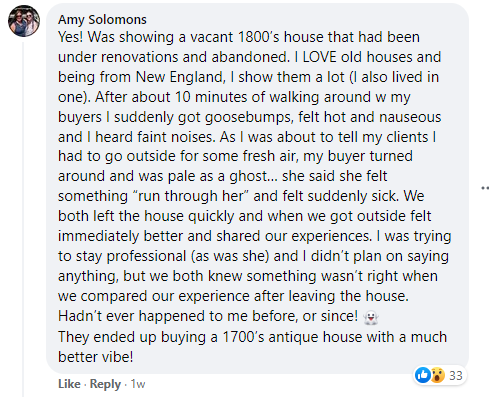The width and height of the screenshot is (489, 397).
Task: Click the blue thumbs-up reaction icon
Action: point(423,375)
